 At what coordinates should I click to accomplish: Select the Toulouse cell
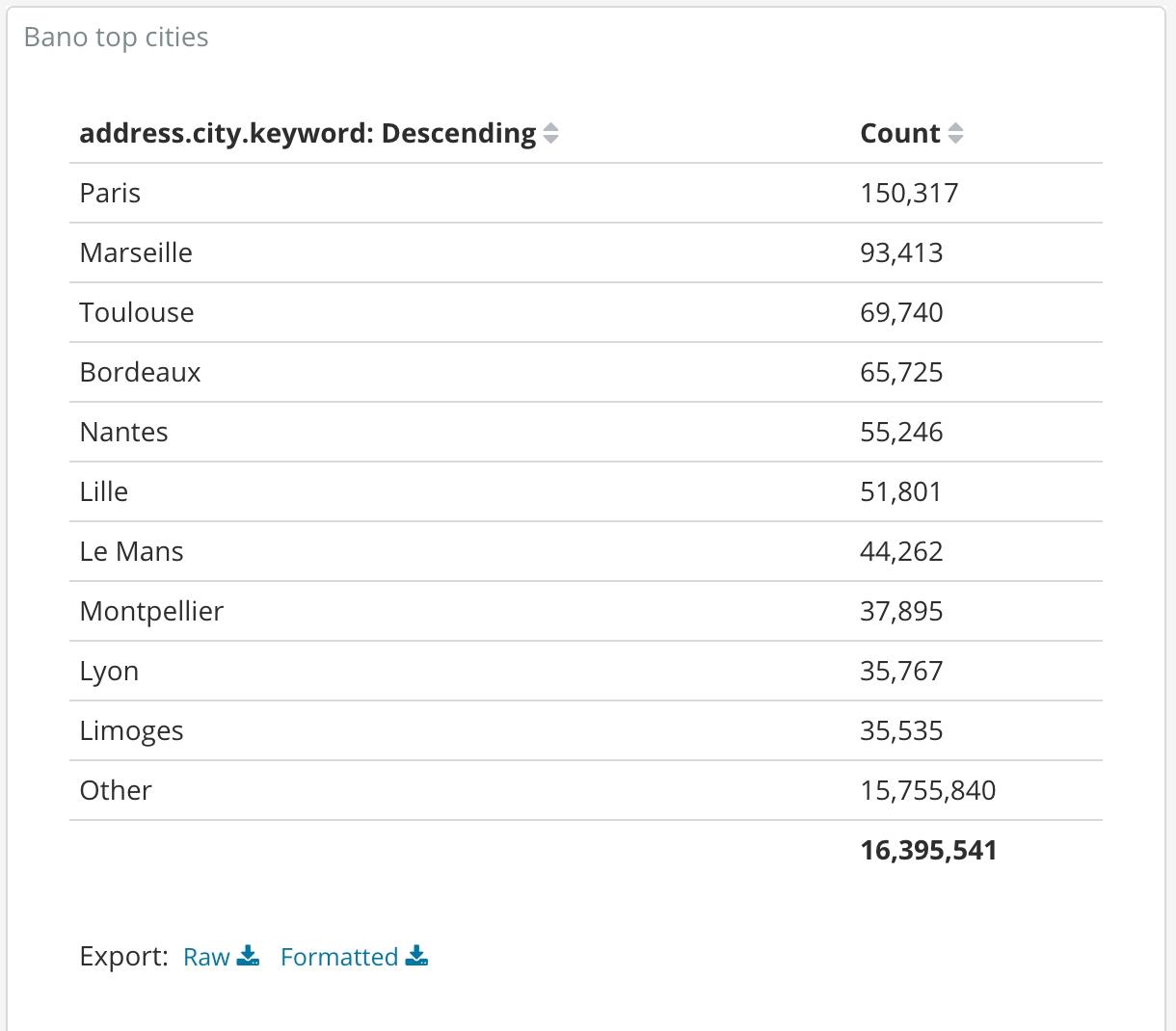click(x=137, y=312)
